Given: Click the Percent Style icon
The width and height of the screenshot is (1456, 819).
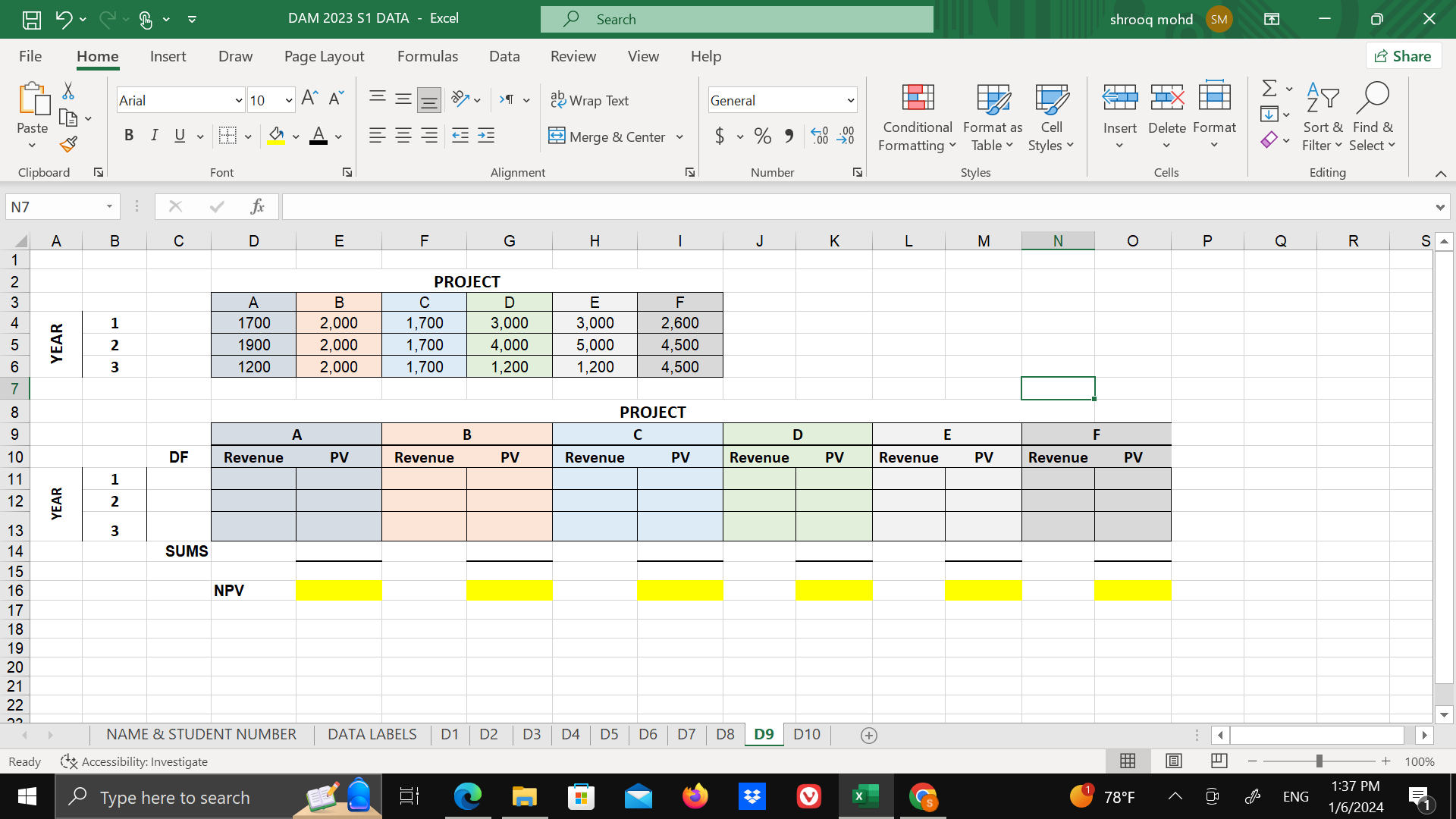Looking at the screenshot, I should [763, 136].
